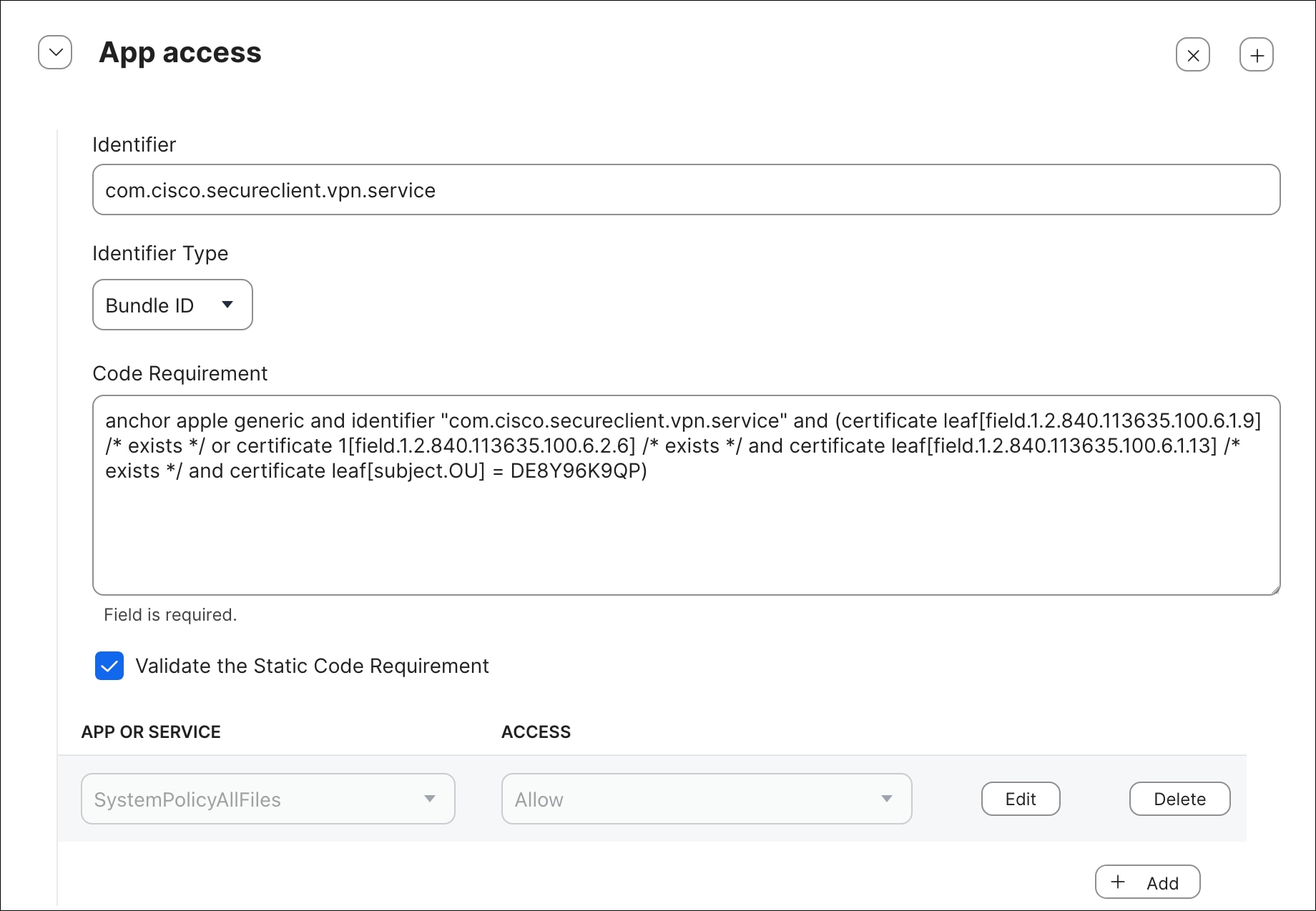Image resolution: width=1316 pixels, height=911 pixels.
Task: Open the SystemPolicyAllFiles service dropdown
Action: [x=268, y=799]
